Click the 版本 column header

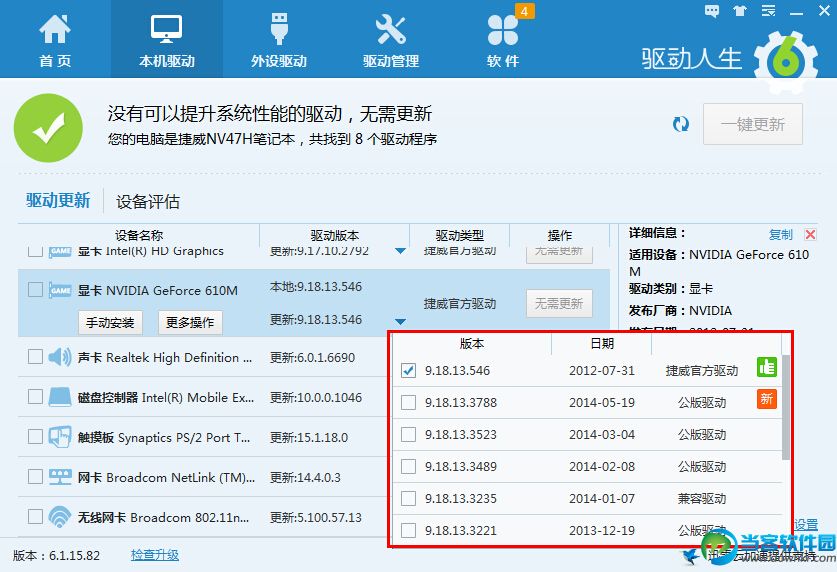tap(471, 343)
